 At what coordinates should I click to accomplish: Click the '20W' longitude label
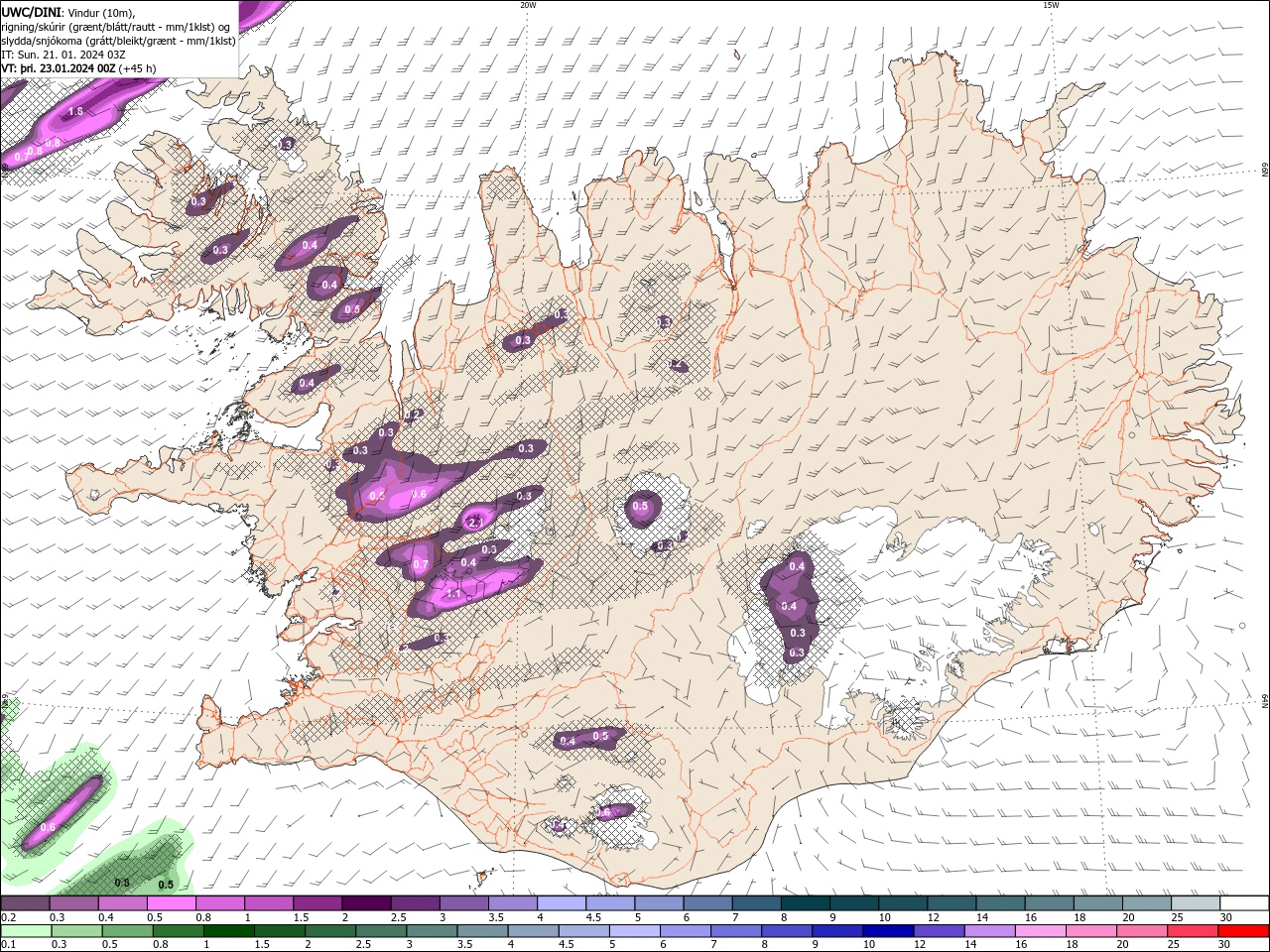click(x=528, y=5)
